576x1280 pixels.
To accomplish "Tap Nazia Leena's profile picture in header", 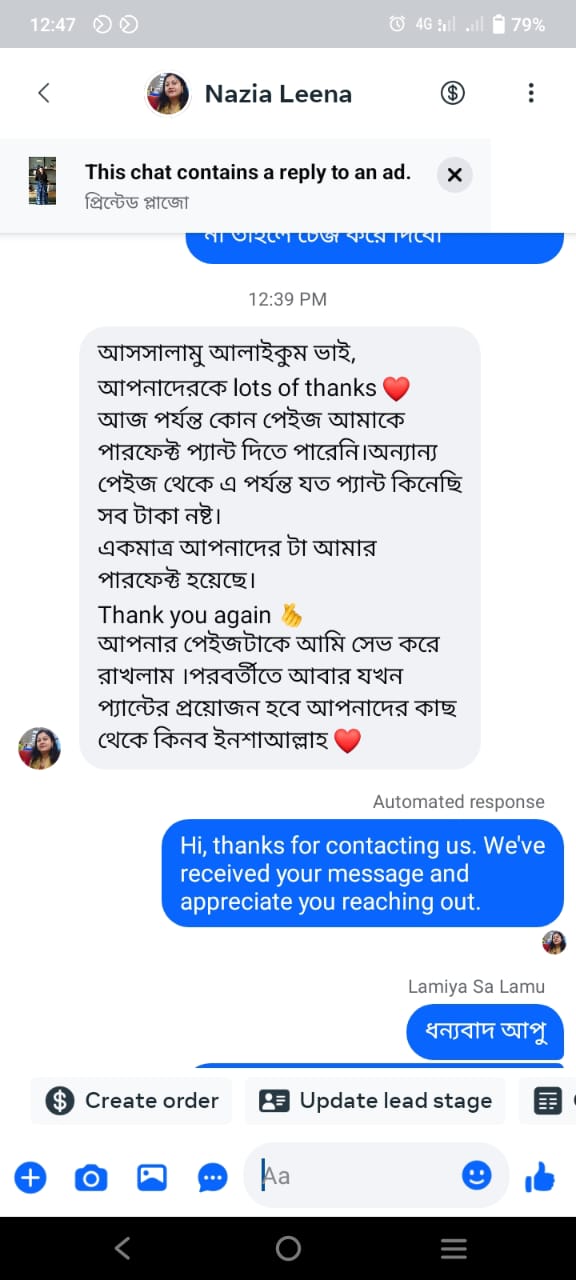I will click(x=168, y=93).
